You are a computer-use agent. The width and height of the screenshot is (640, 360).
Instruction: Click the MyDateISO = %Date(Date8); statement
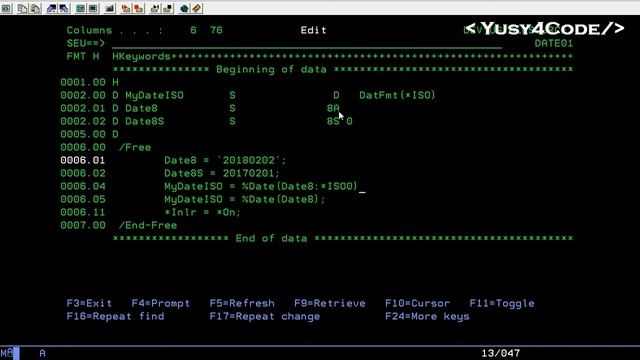245,200
